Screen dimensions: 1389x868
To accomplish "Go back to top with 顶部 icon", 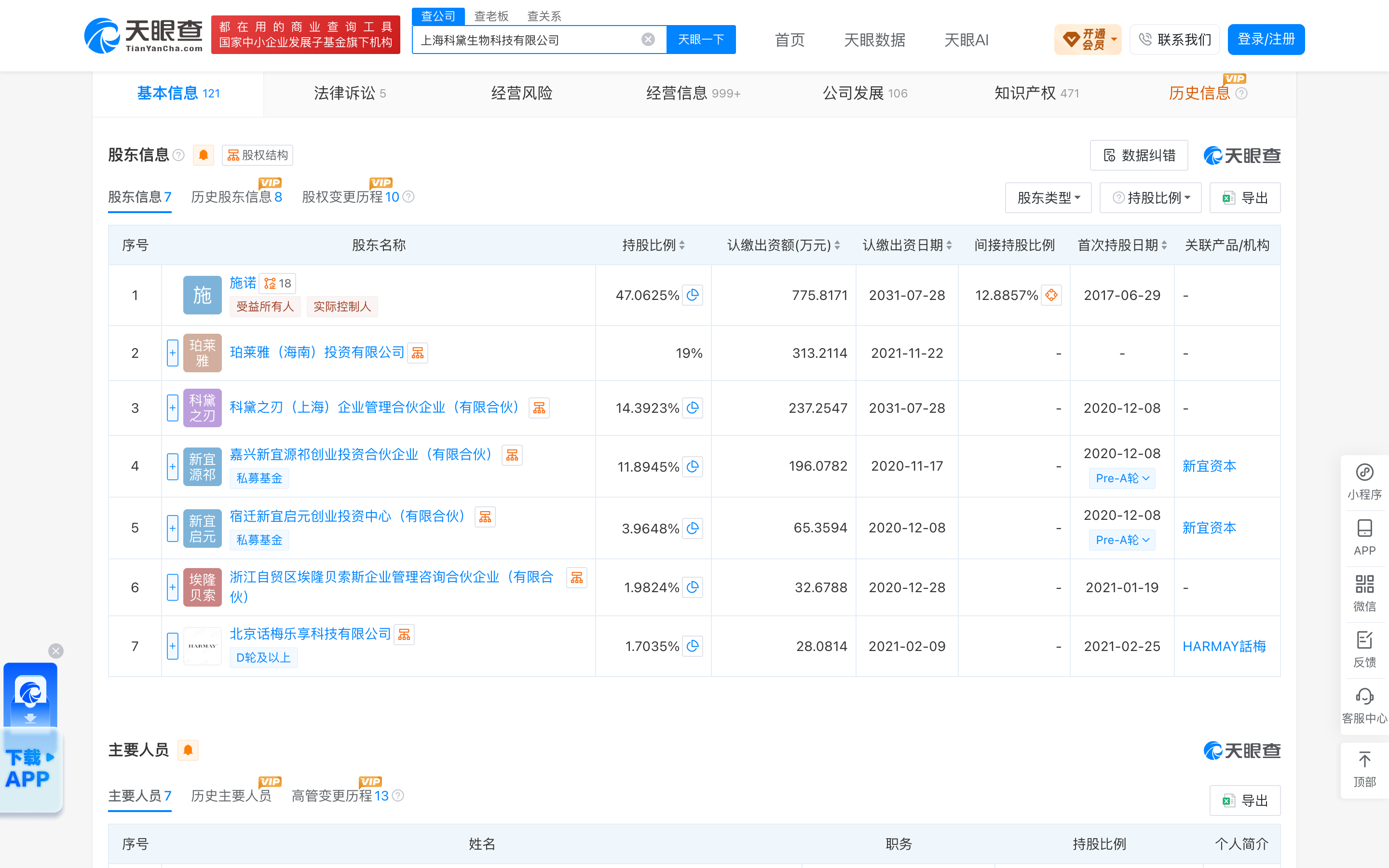I will click(x=1364, y=769).
